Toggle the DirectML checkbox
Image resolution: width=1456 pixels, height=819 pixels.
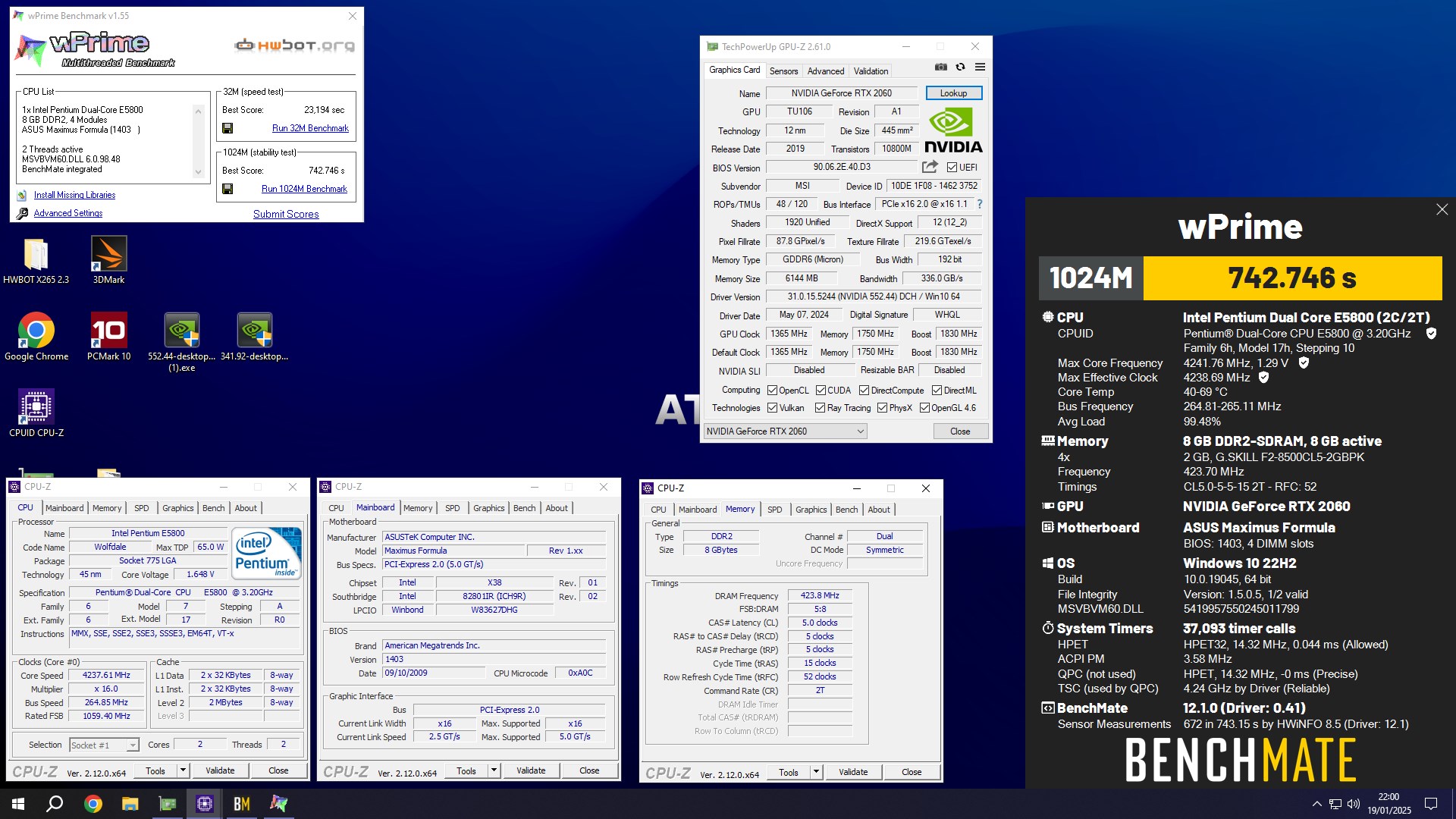pos(937,391)
